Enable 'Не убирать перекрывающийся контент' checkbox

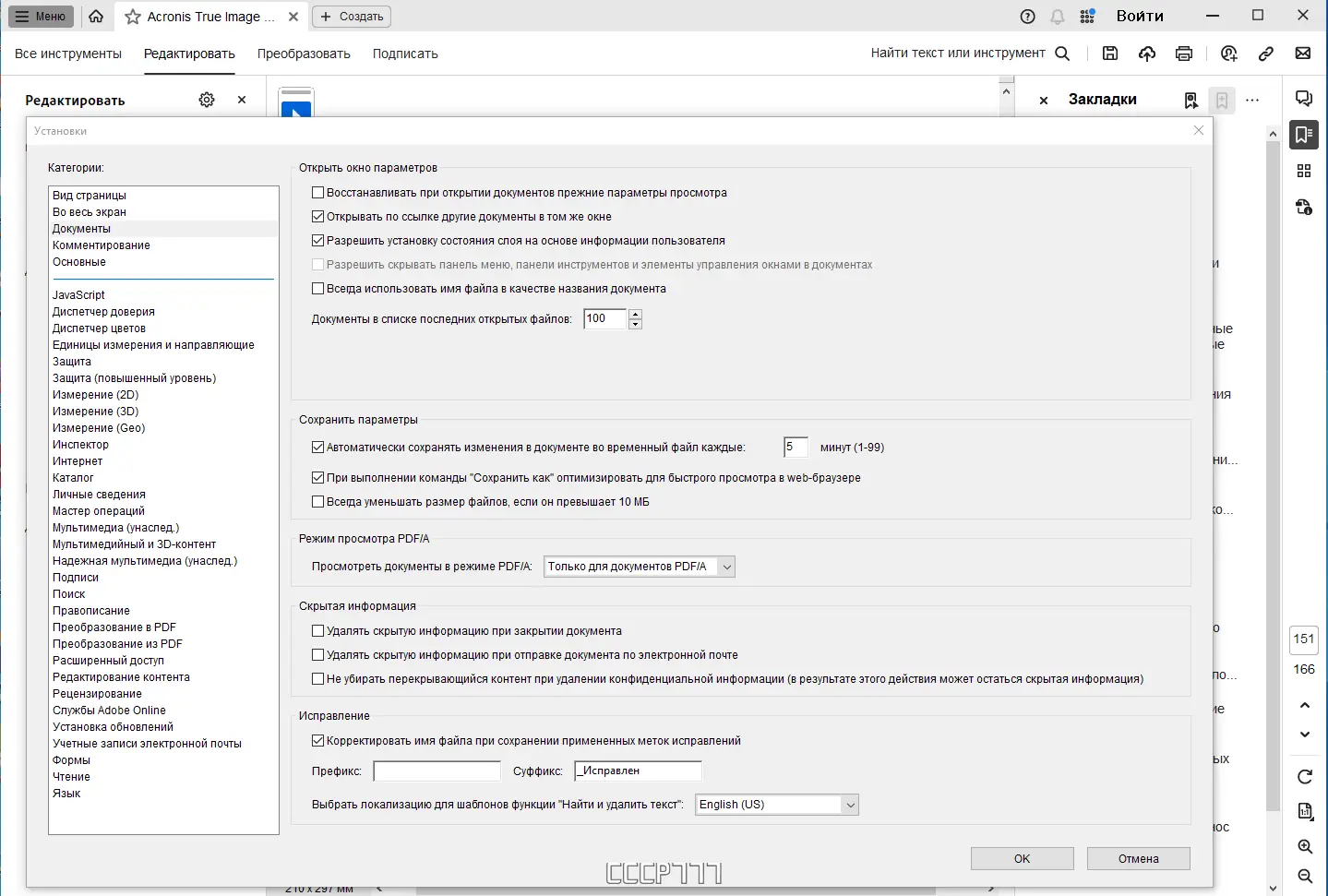[318, 679]
